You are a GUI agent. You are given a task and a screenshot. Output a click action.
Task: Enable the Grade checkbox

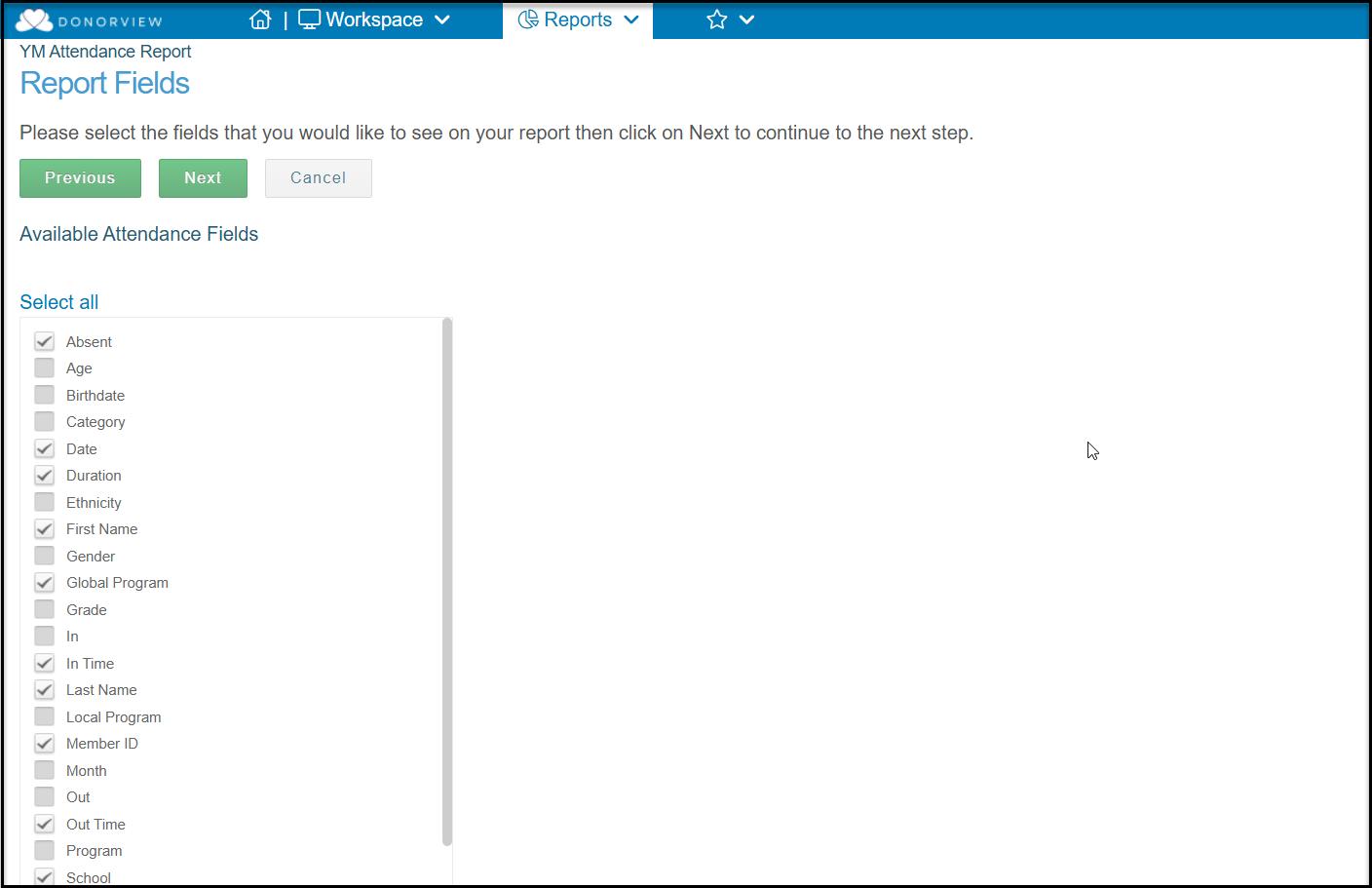pyautogui.click(x=44, y=609)
